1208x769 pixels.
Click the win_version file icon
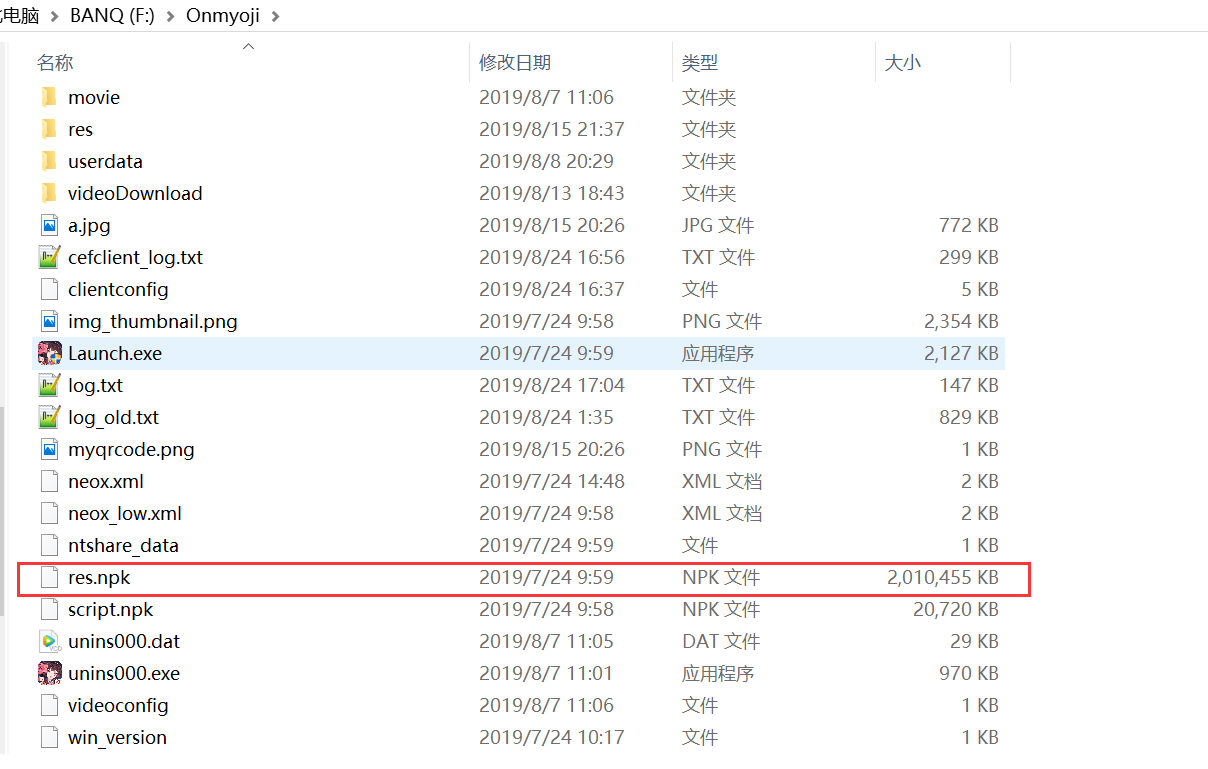click(x=49, y=737)
